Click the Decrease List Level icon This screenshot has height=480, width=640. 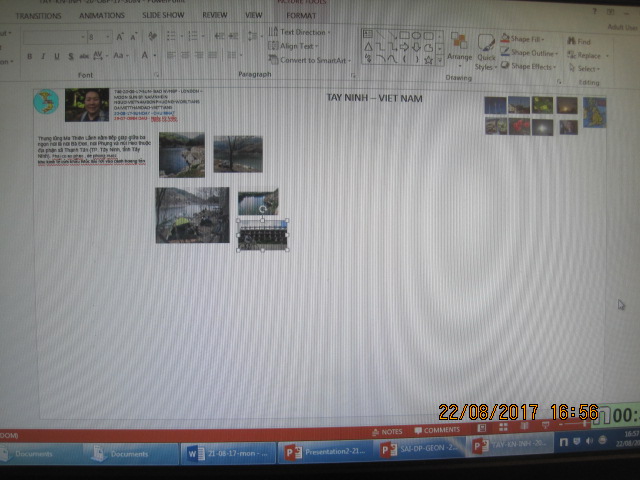[220, 36]
